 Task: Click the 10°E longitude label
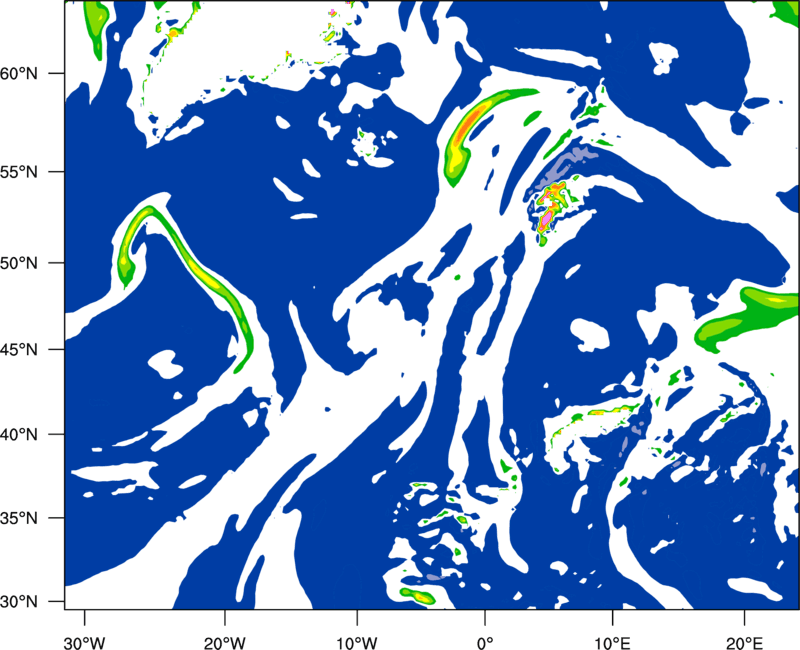click(612, 643)
